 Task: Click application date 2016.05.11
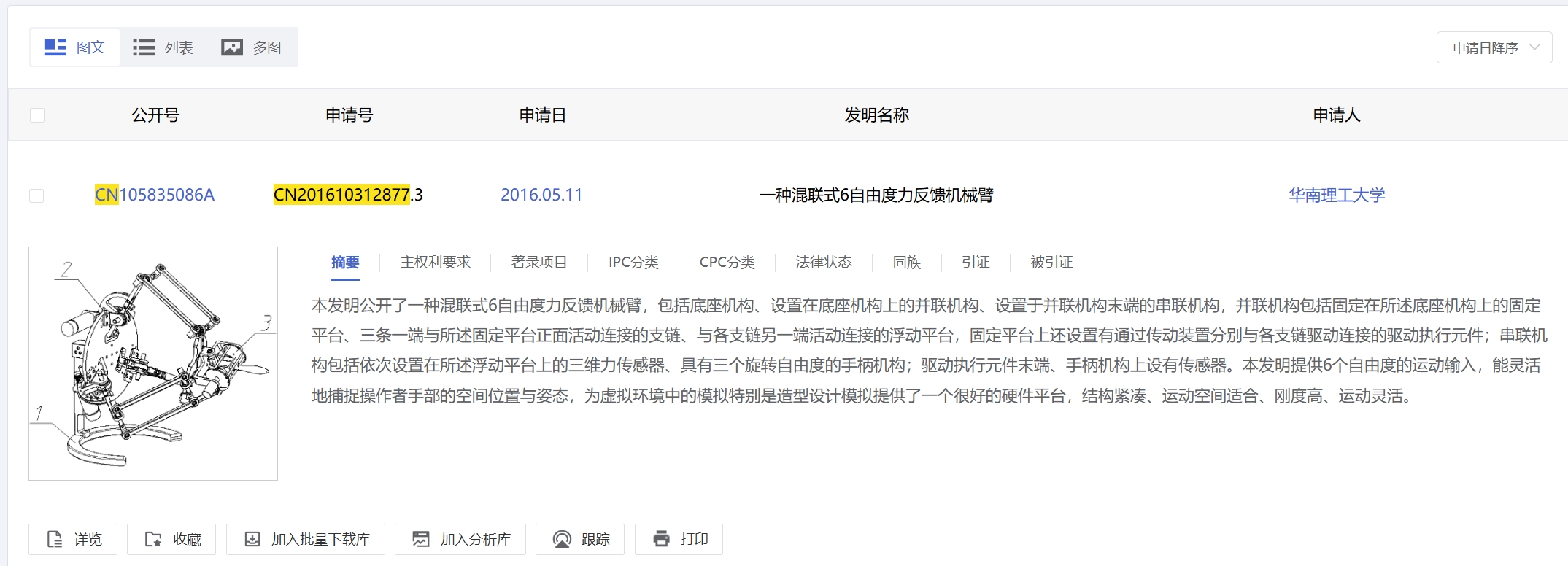(x=541, y=195)
